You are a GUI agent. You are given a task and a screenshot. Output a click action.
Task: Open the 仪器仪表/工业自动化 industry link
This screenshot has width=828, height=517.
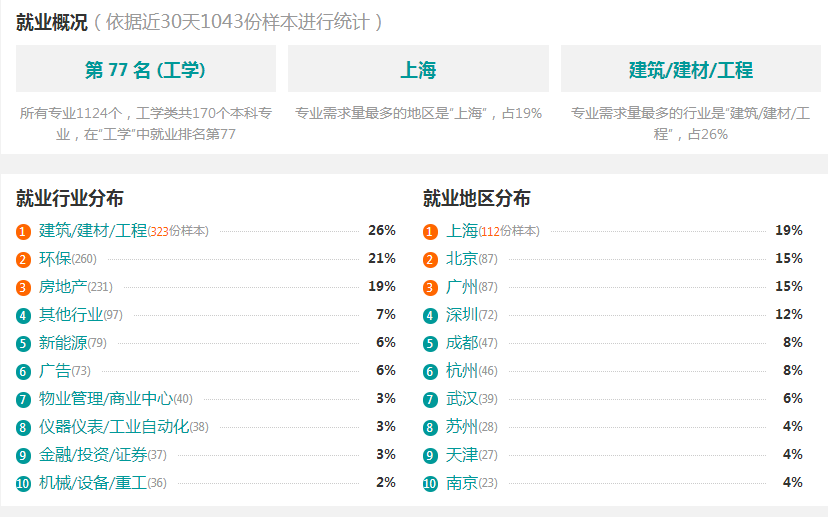coord(114,427)
